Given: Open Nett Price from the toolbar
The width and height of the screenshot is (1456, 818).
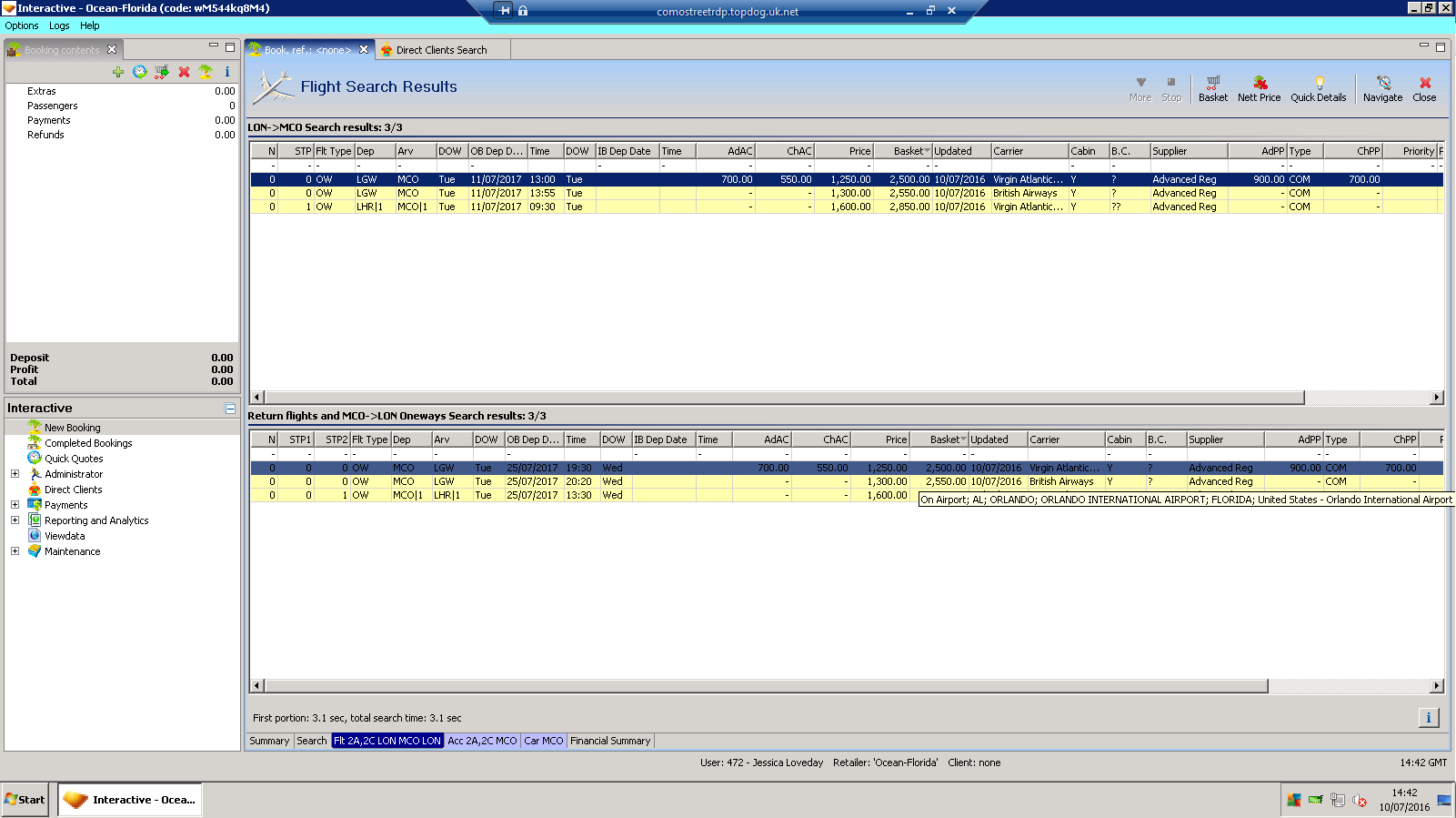Looking at the screenshot, I should (1259, 88).
